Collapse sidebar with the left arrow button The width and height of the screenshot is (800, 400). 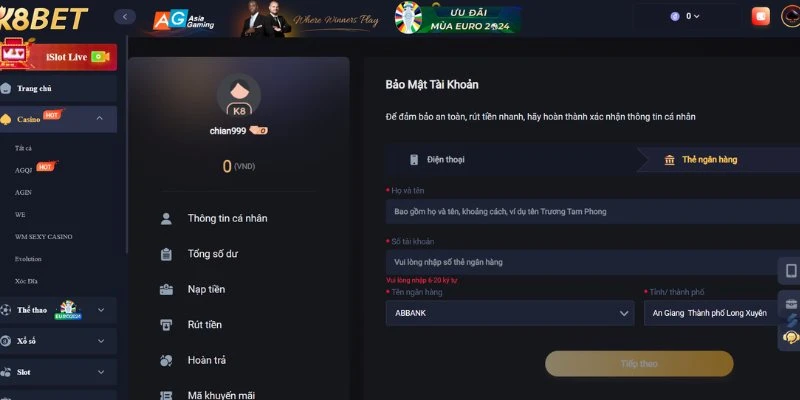[x=124, y=17]
